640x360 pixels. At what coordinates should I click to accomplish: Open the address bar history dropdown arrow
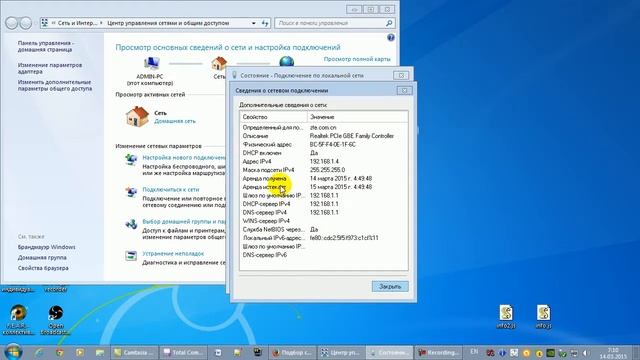253,24
